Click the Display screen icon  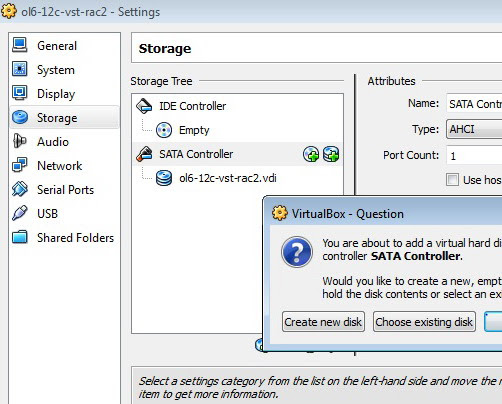click(20, 93)
